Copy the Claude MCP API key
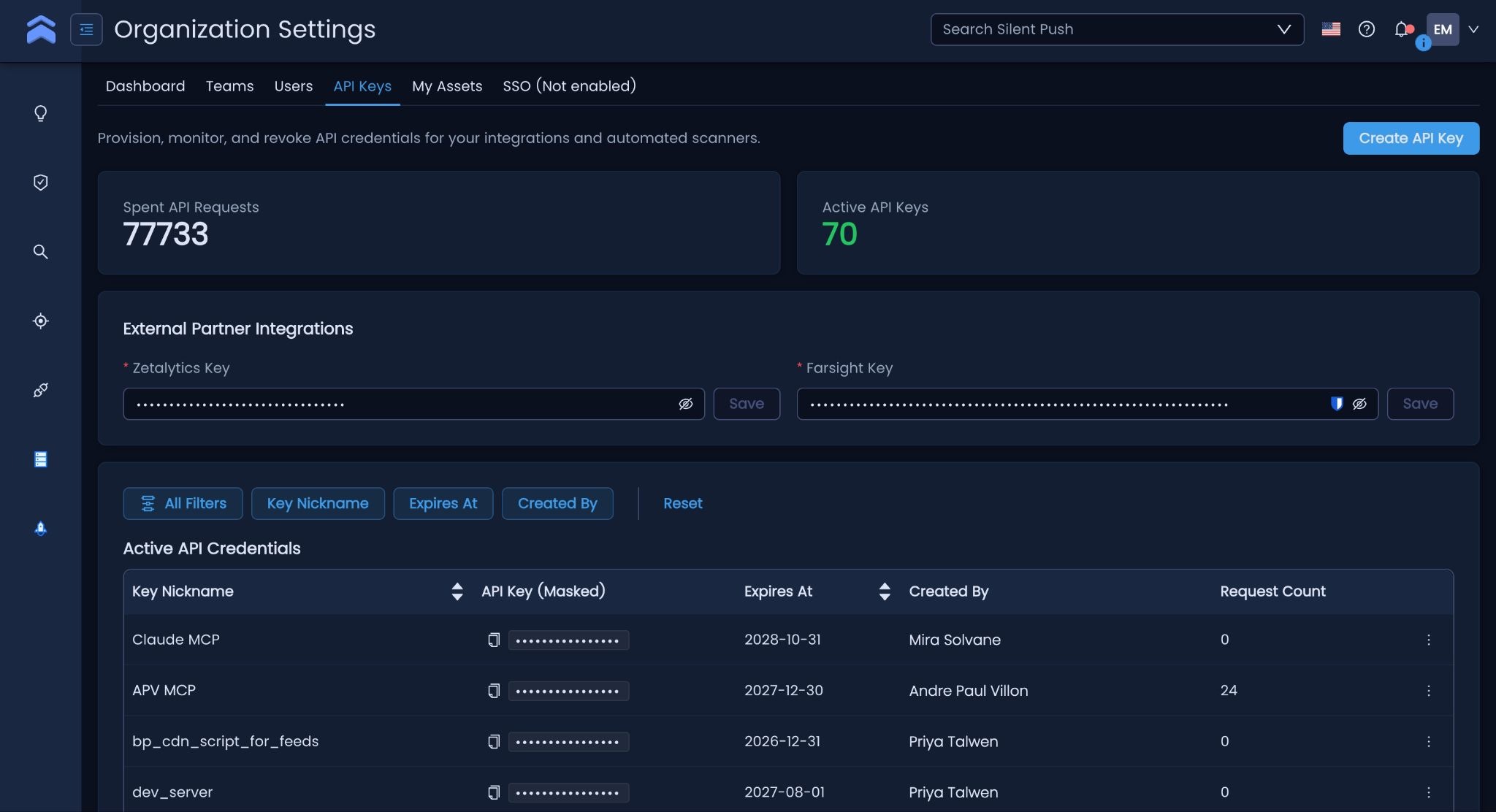The height and width of the screenshot is (812, 1496). tap(494, 640)
